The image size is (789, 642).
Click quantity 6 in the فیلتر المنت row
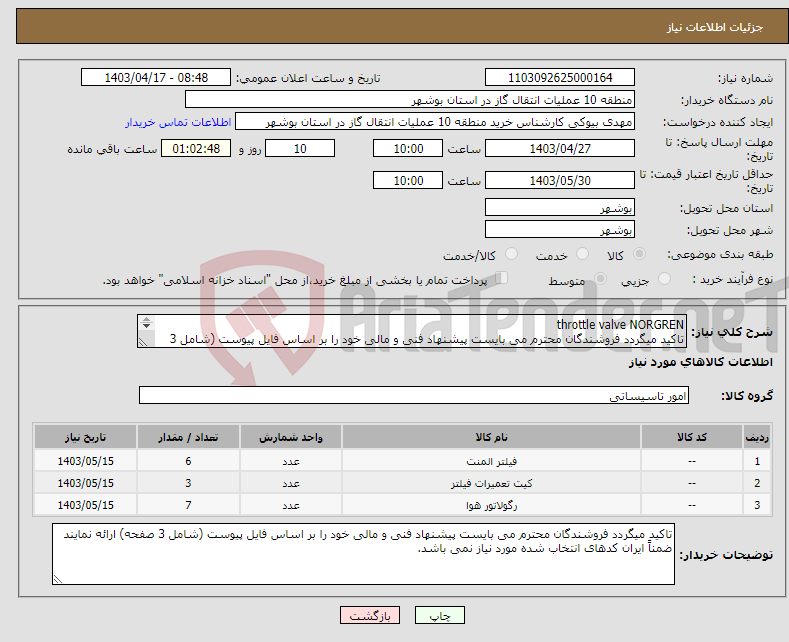188,461
